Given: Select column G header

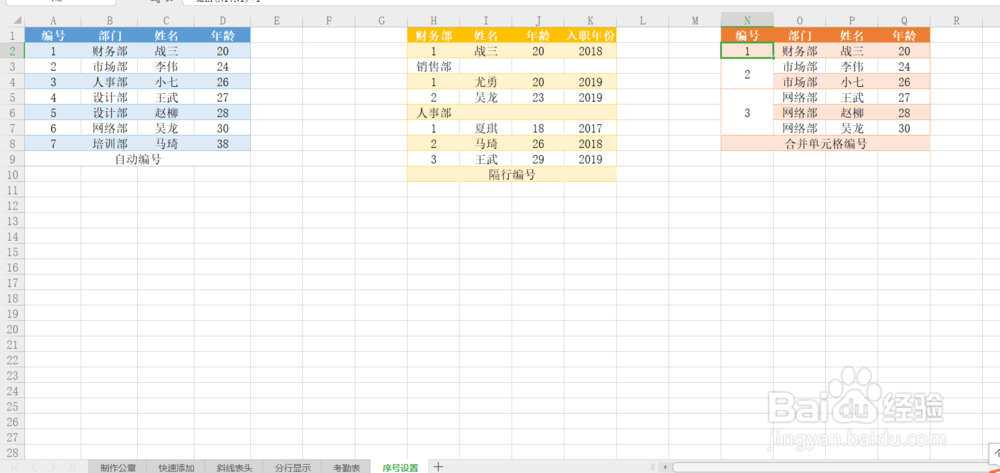Looking at the screenshot, I should click(x=381, y=20).
